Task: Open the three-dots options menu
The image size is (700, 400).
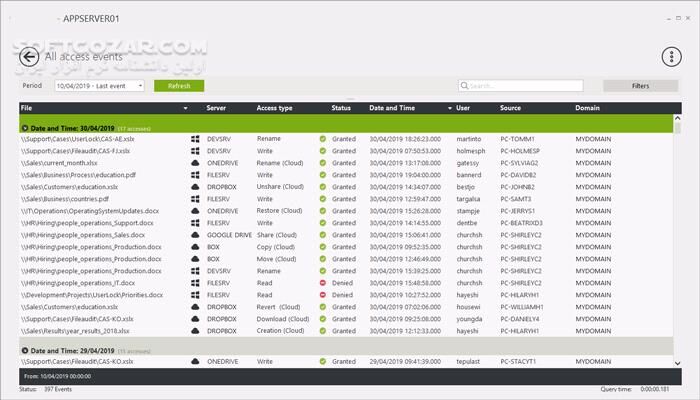Action: click(670, 57)
